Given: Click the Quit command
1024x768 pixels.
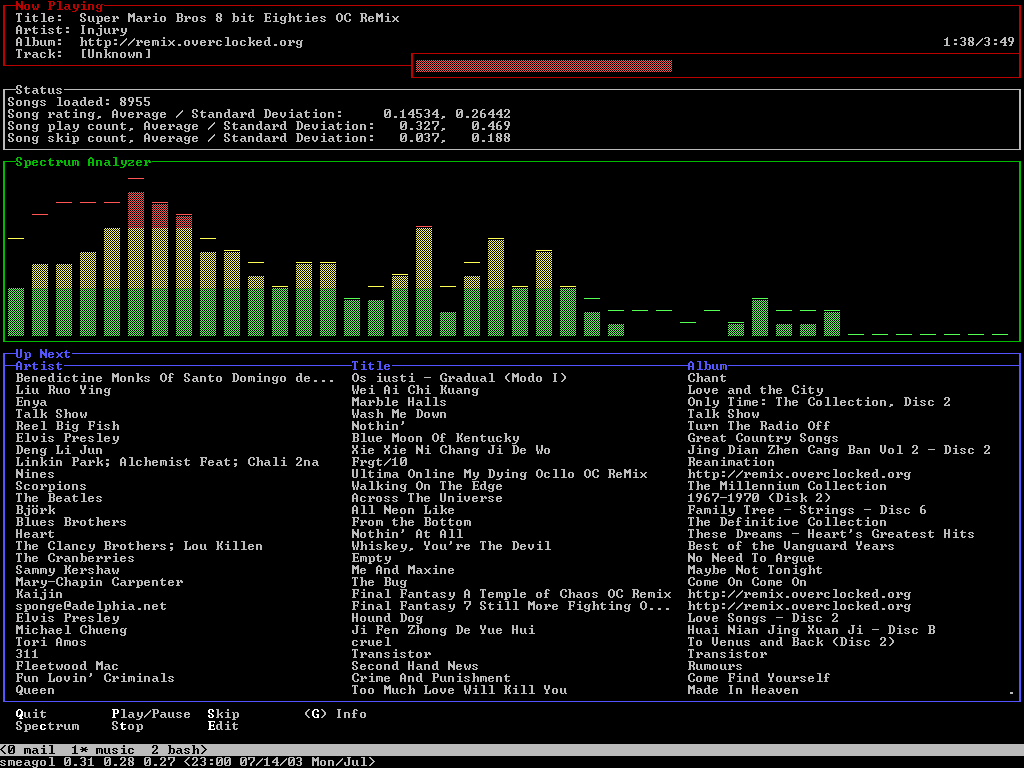Looking at the screenshot, I should [x=31, y=714].
